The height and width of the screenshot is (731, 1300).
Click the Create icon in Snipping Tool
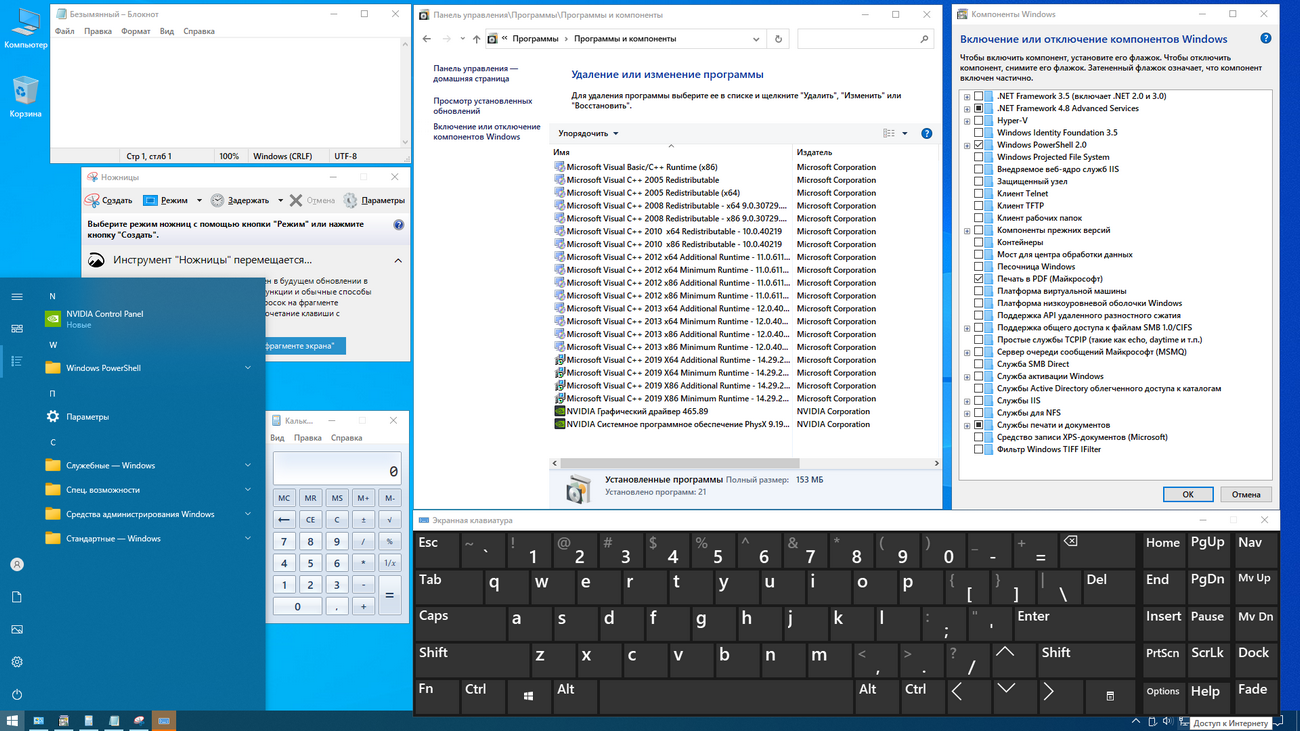pos(93,200)
